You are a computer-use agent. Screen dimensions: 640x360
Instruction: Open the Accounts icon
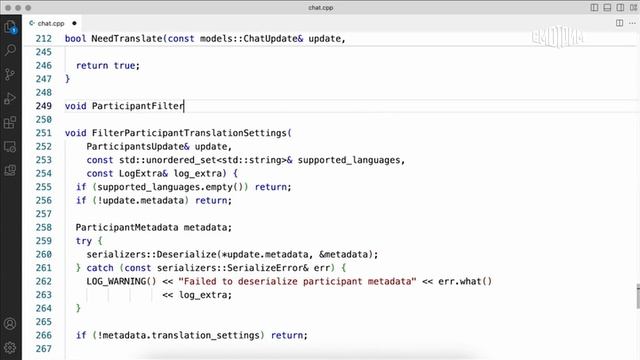pyautogui.click(x=10, y=324)
